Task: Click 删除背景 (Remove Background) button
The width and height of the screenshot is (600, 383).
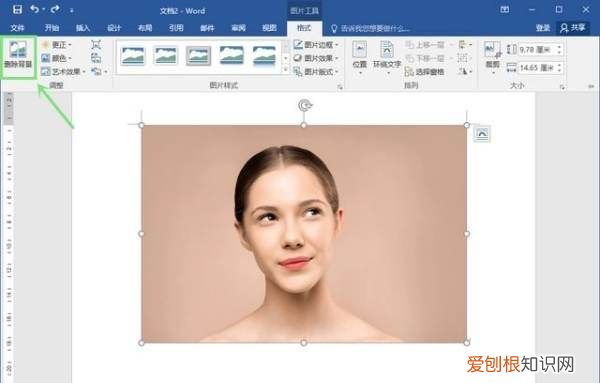Action: [18, 57]
